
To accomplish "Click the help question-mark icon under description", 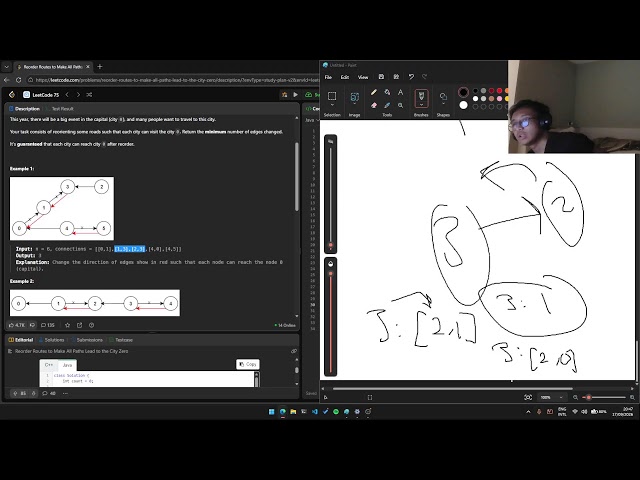I will (91, 325).
